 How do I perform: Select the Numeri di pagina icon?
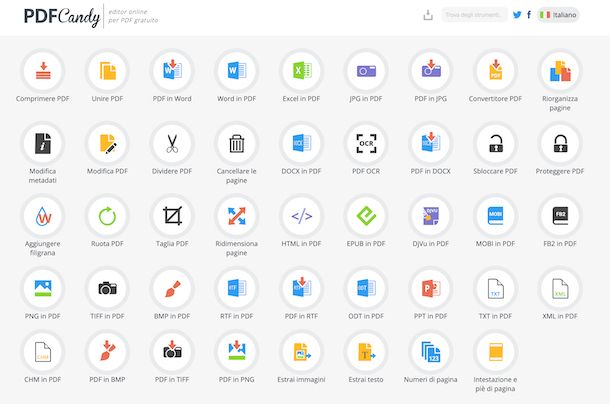431,352
